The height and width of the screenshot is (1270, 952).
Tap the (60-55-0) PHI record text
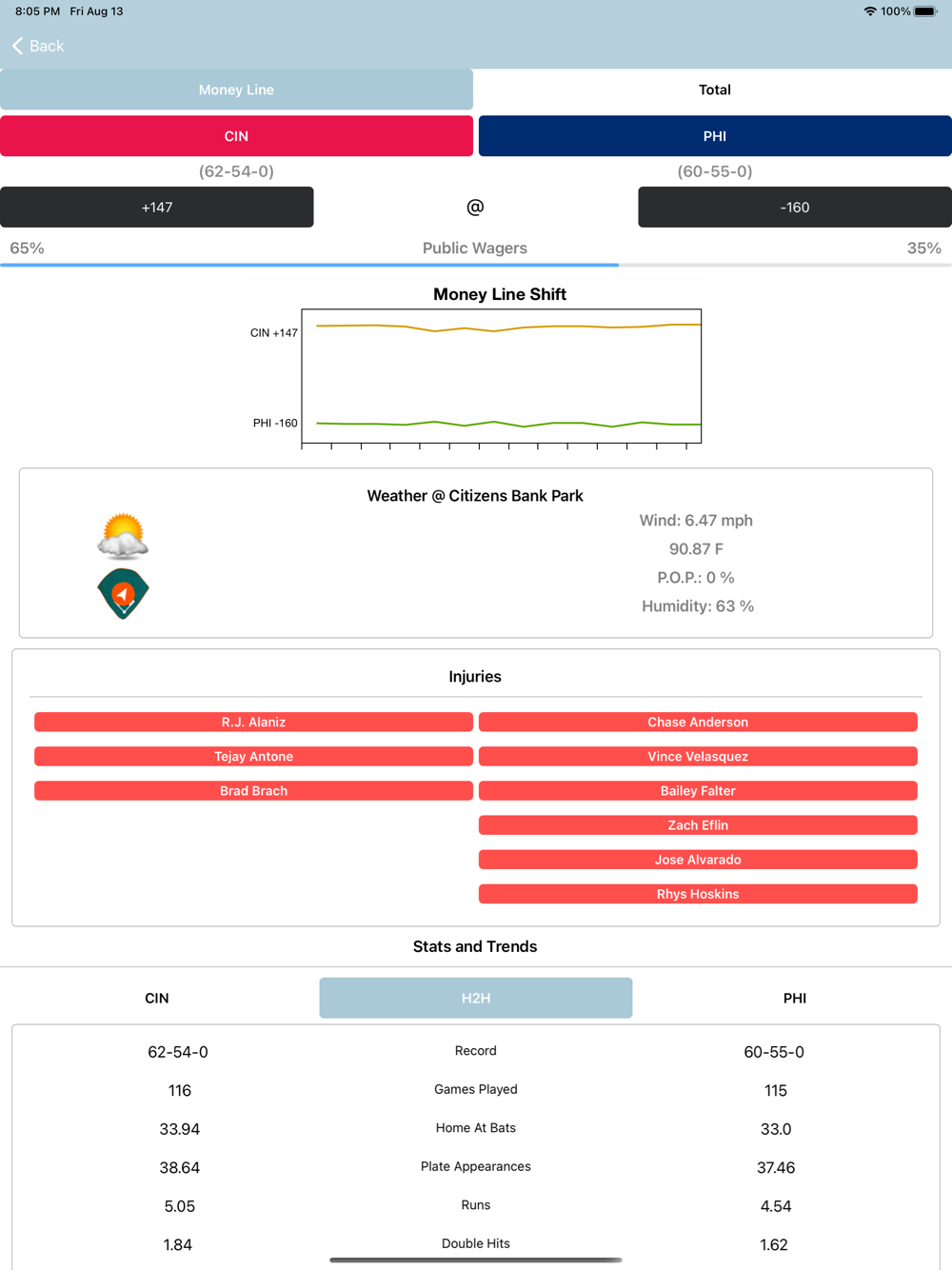[x=715, y=171]
